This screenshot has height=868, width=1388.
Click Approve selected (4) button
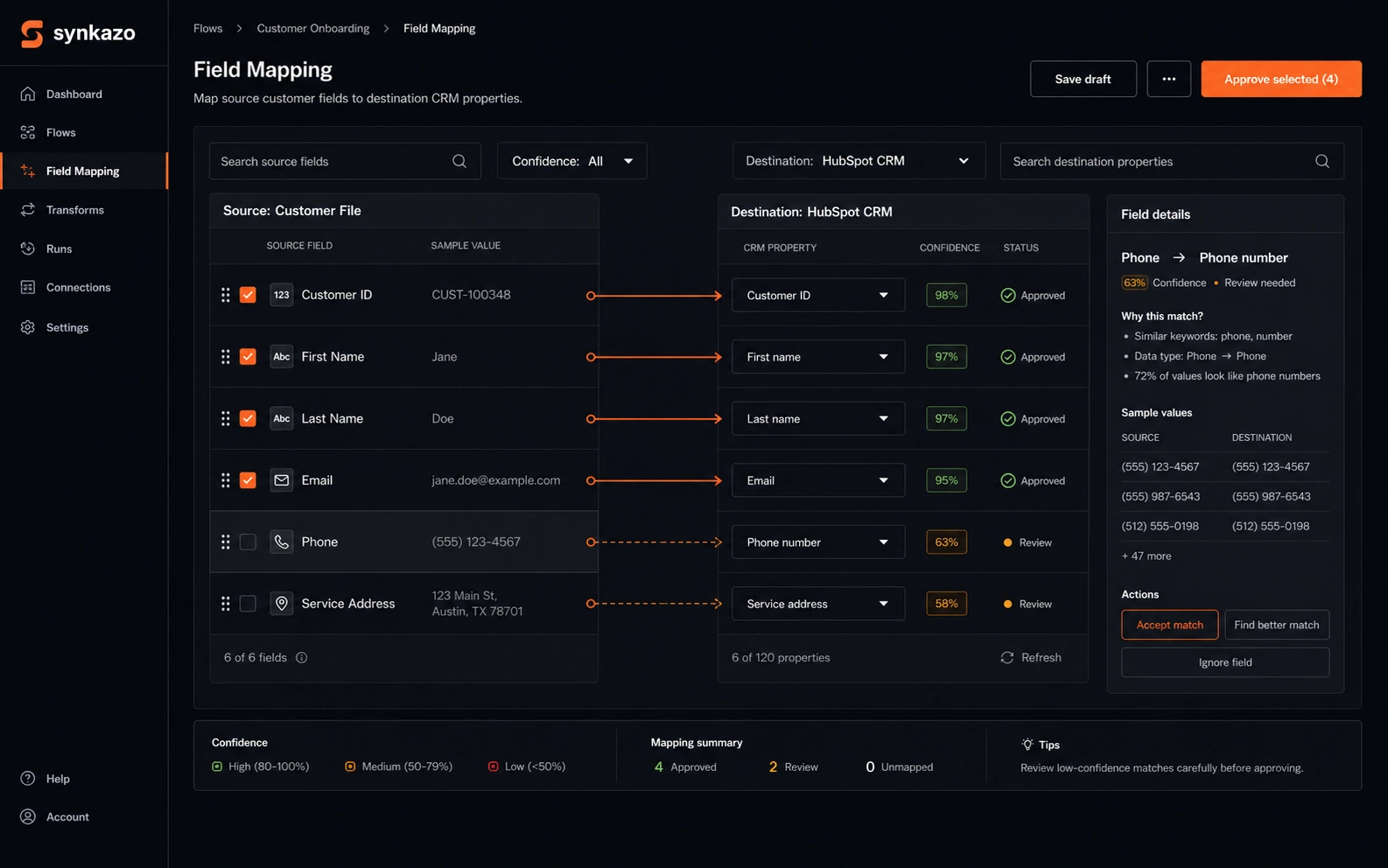1281,79
